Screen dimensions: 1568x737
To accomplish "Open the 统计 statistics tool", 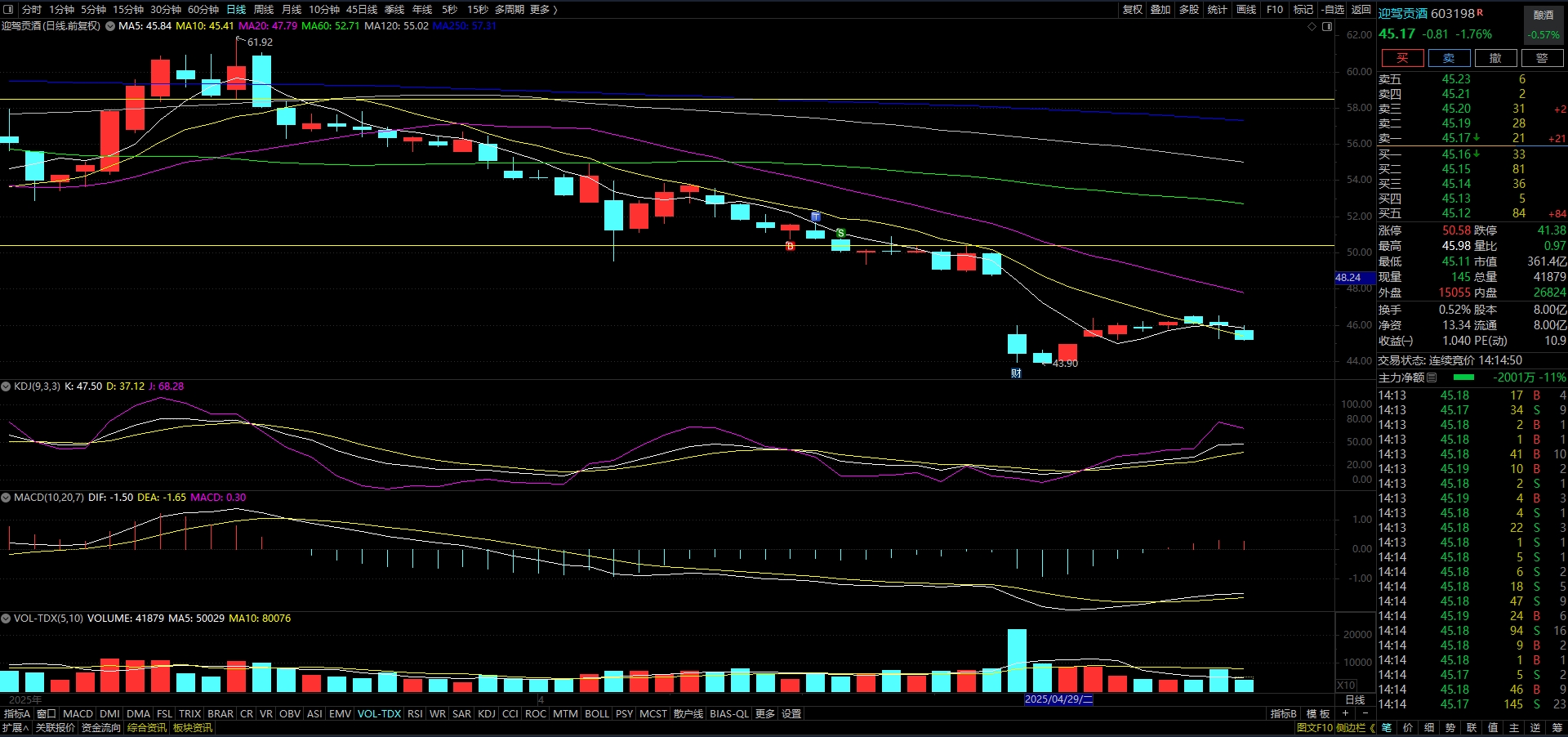I will [1218, 9].
